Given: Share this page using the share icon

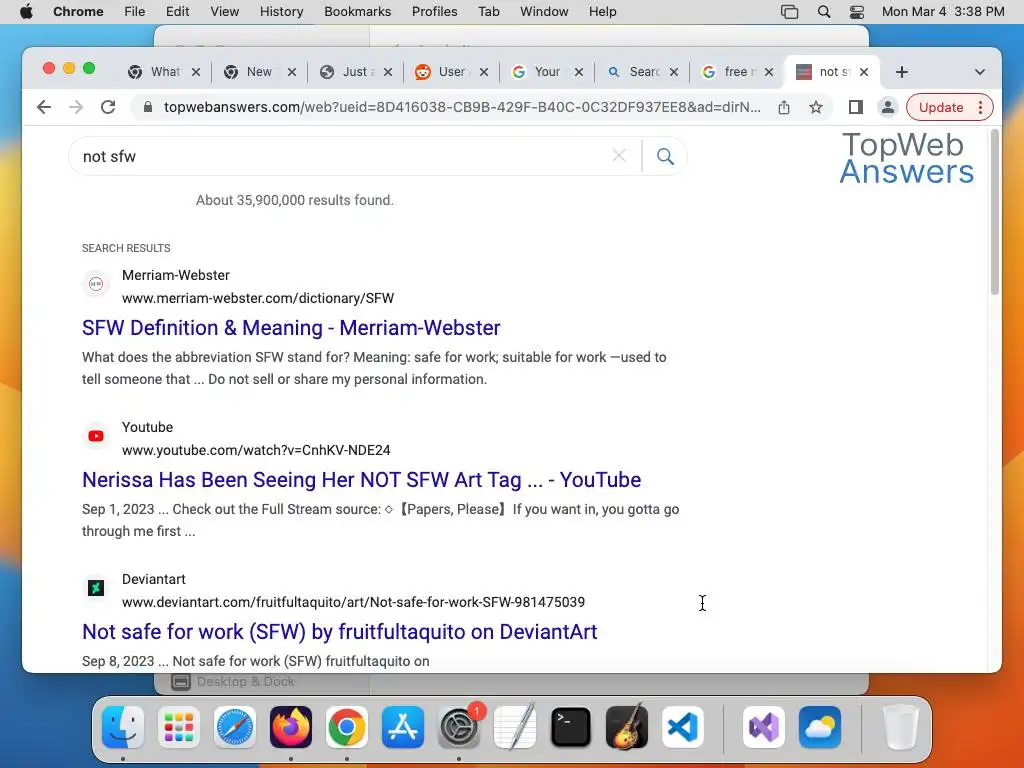Looking at the screenshot, I should pos(784,107).
